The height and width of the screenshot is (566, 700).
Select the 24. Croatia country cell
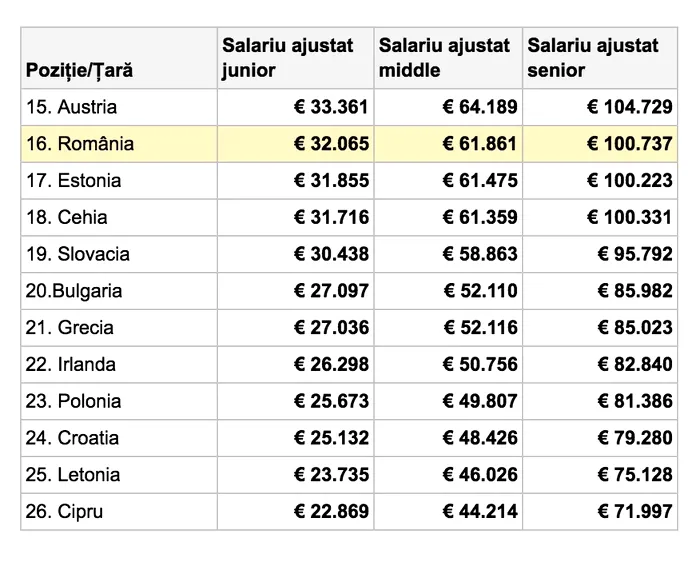tap(72, 438)
